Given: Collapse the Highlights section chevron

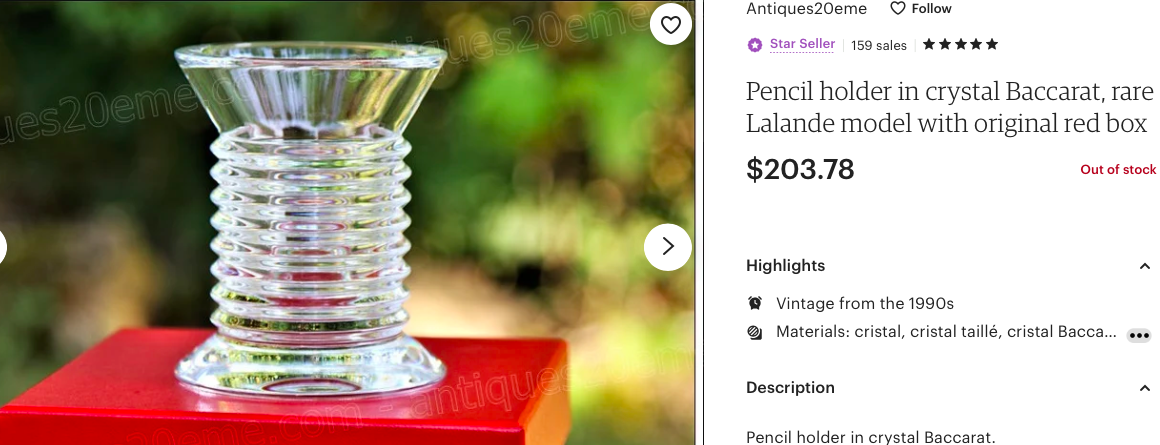Looking at the screenshot, I should coord(1144,266).
